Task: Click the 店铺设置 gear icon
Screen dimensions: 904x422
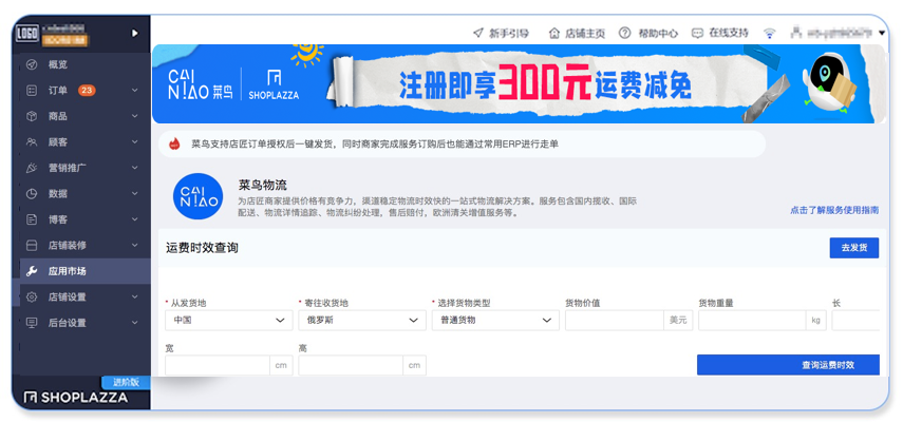Action: [x=32, y=297]
